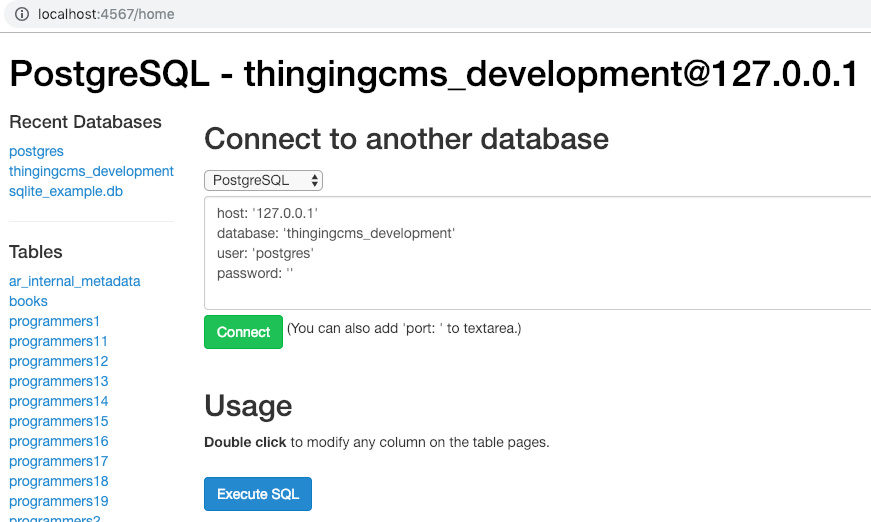Click into the connection settings textarea
This screenshot has height=522, width=871.
click(538, 253)
